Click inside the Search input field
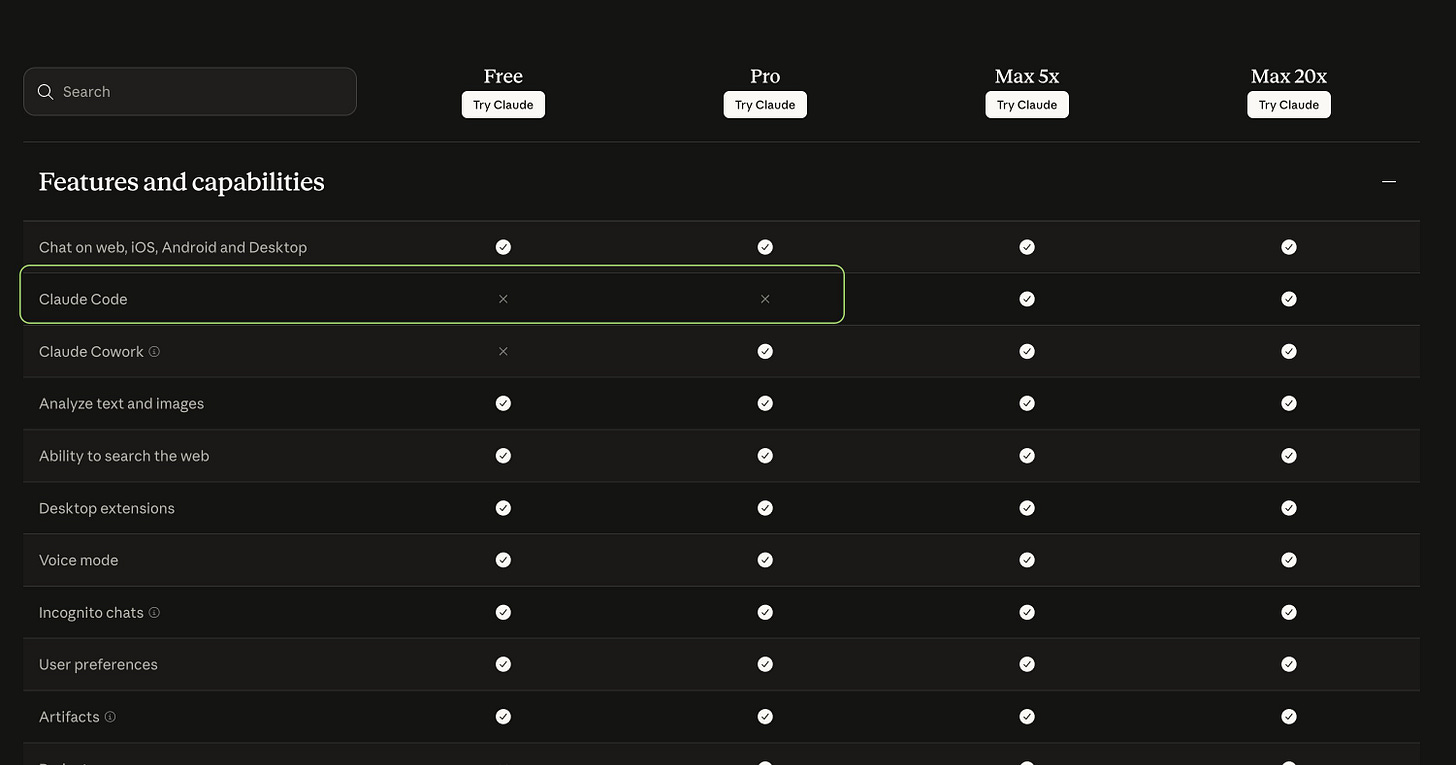1456x765 pixels. (190, 91)
